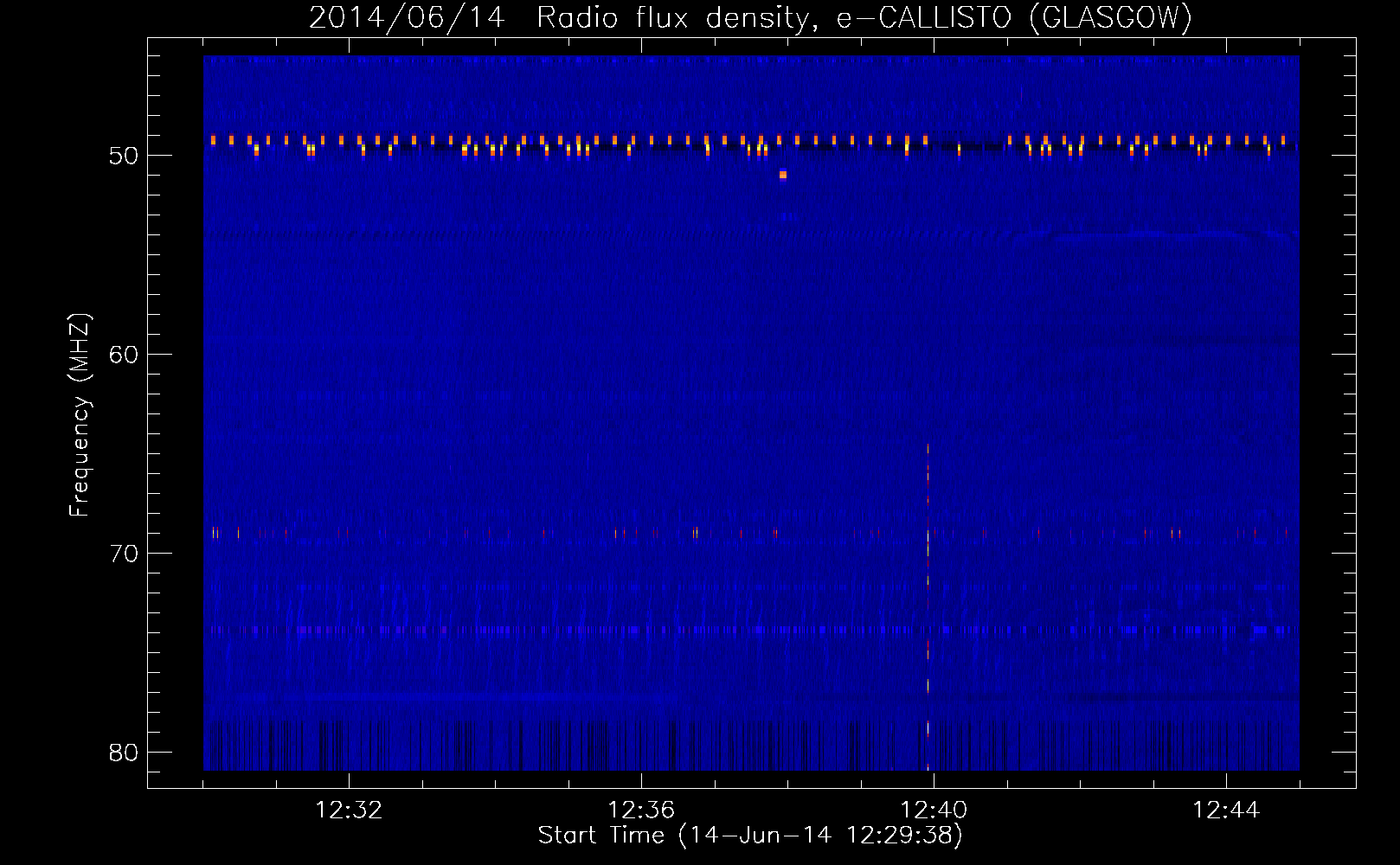Click the 12:32 time tick label
The height and width of the screenshot is (865, 1400).
pyautogui.click(x=349, y=811)
